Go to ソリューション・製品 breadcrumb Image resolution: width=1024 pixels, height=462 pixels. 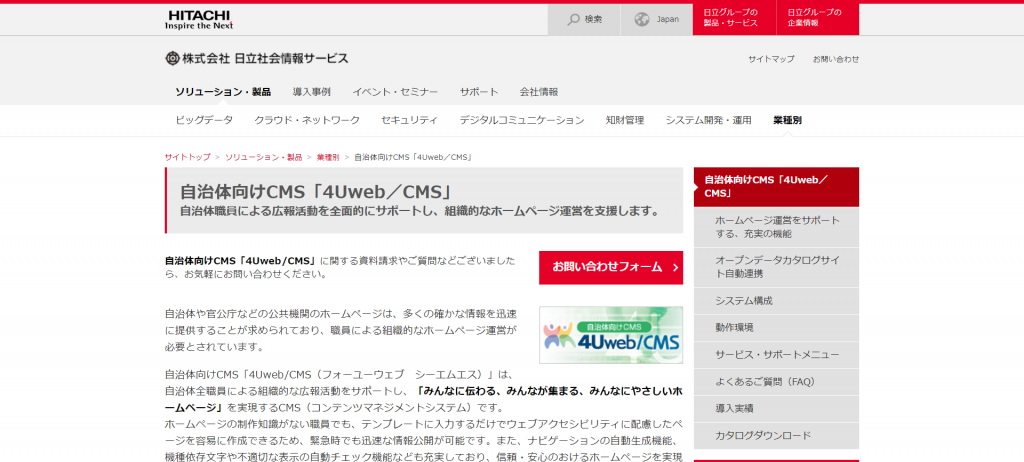coord(264,157)
